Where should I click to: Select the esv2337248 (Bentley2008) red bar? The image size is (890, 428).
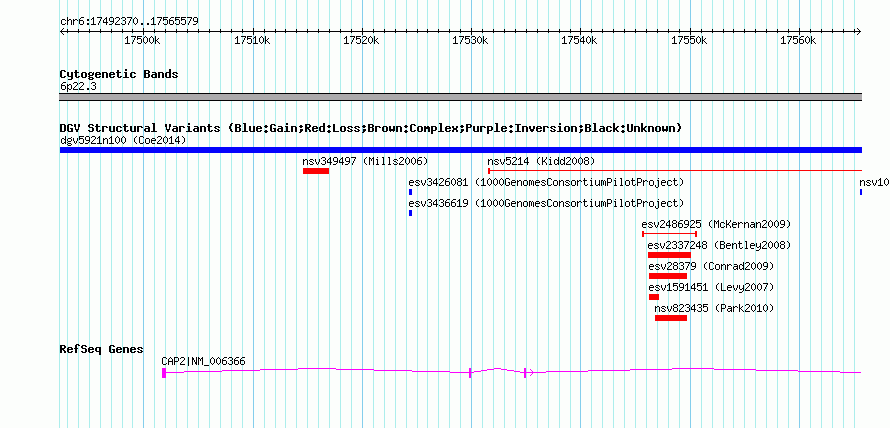coord(669,255)
